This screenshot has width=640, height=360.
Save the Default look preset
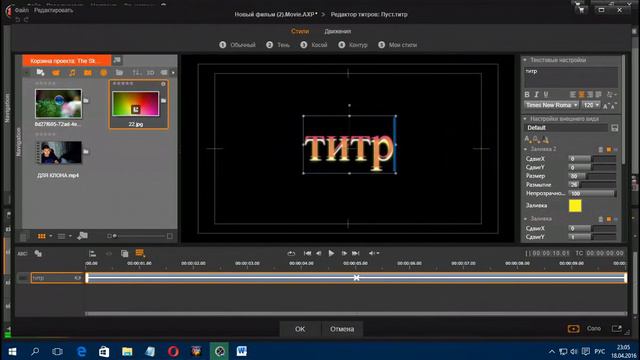614,128
